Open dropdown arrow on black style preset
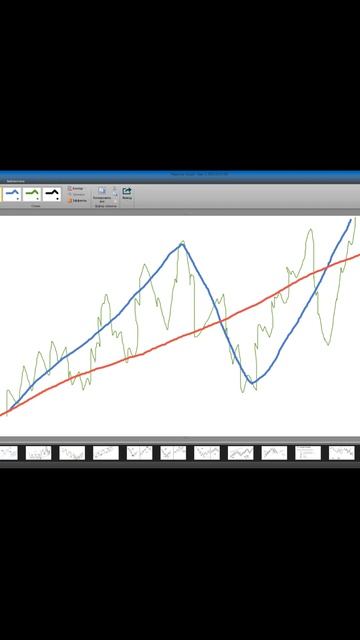The width and height of the screenshot is (360, 640). pyautogui.click(x=58, y=199)
